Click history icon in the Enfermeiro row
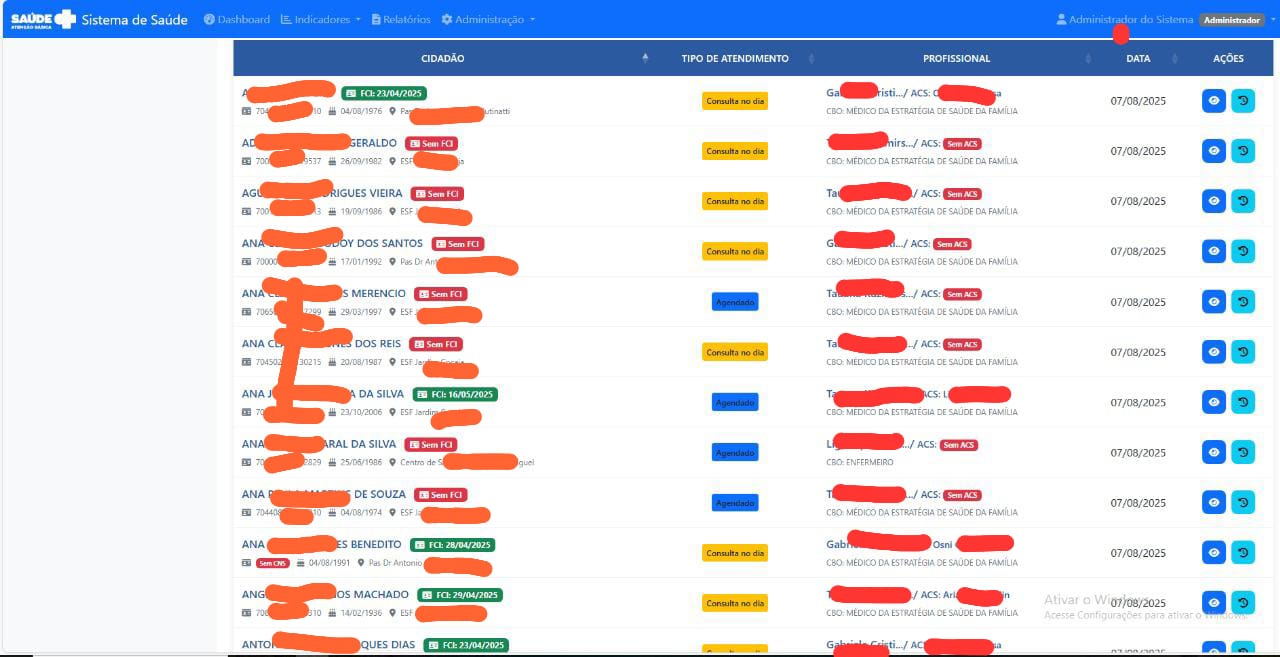This screenshot has height=657, width=1280. tap(1243, 452)
